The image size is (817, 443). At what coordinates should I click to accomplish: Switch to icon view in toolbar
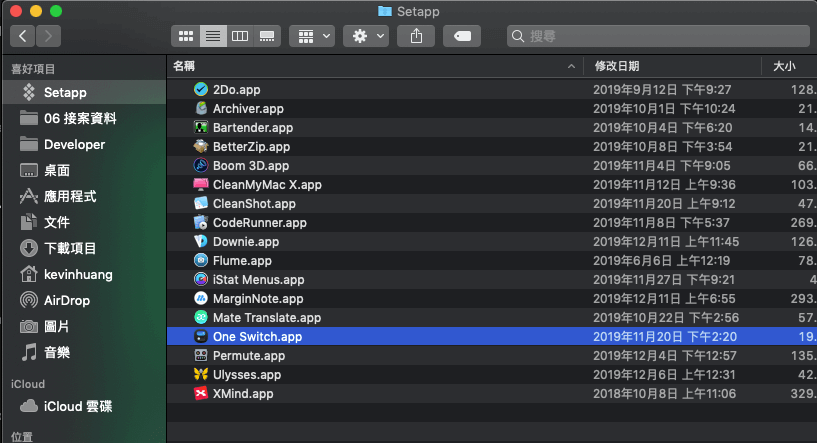point(185,36)
